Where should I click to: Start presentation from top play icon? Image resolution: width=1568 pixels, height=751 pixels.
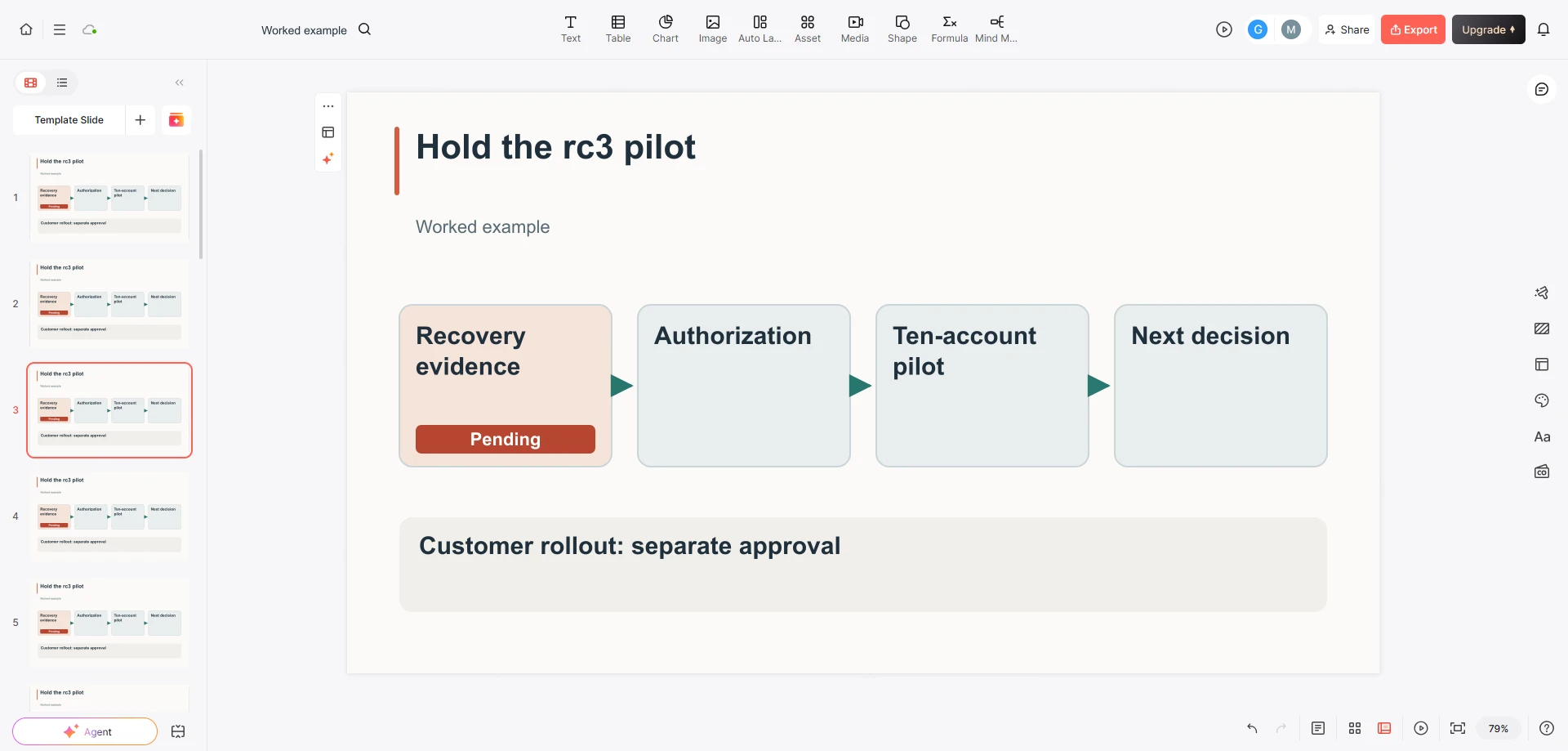[x=1223, y=29]
